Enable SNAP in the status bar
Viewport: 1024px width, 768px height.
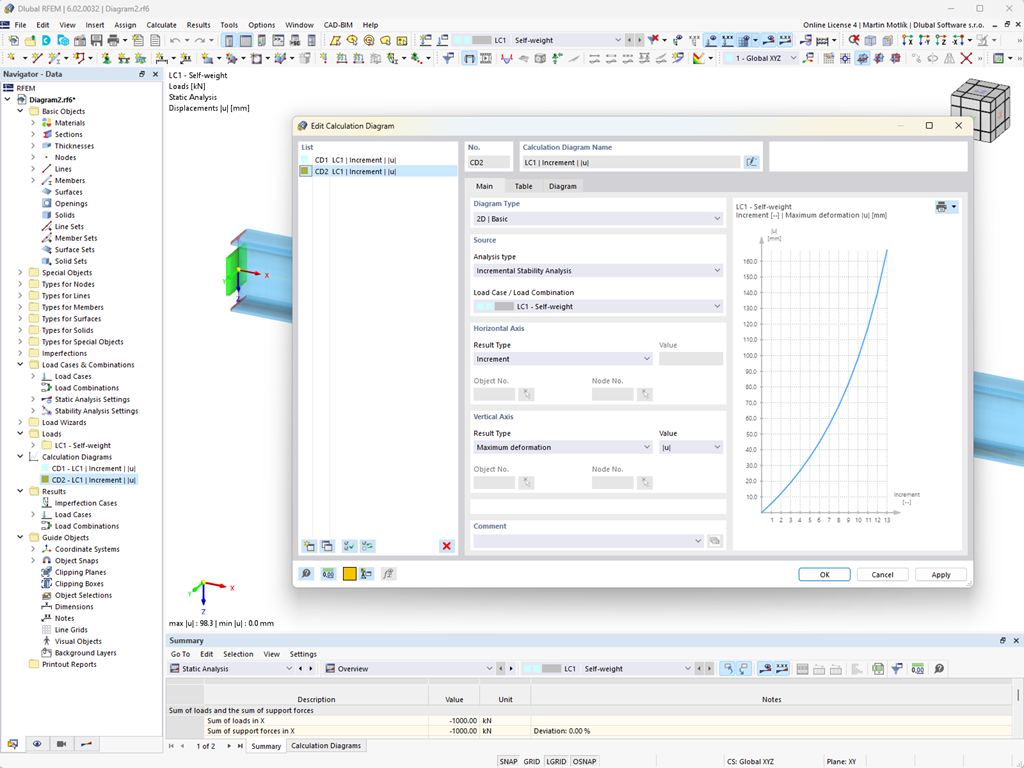click(508, 761)
